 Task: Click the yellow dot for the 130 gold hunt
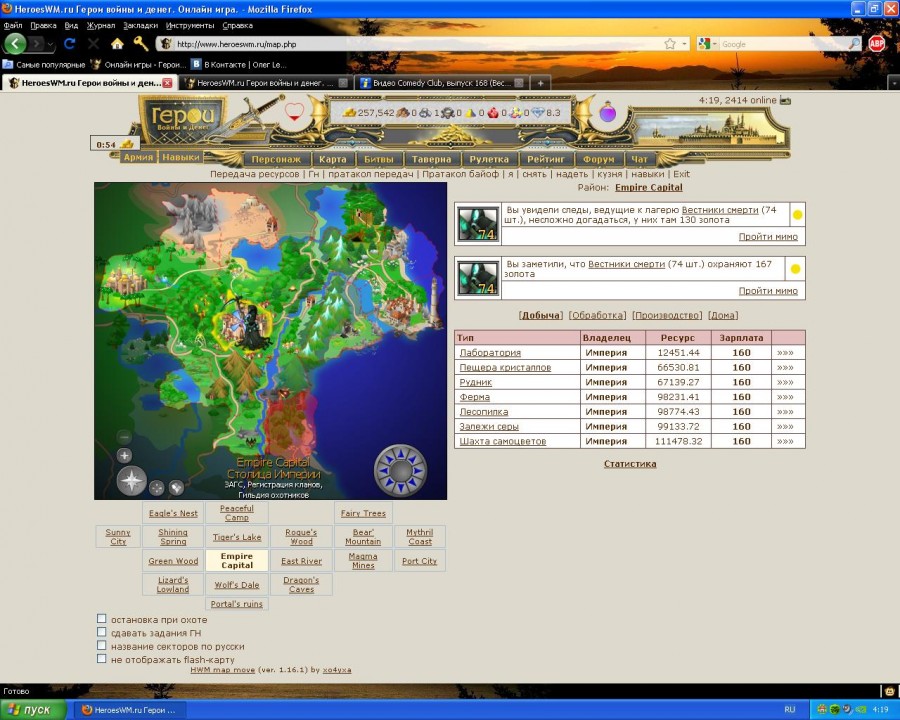coord(797,215)
